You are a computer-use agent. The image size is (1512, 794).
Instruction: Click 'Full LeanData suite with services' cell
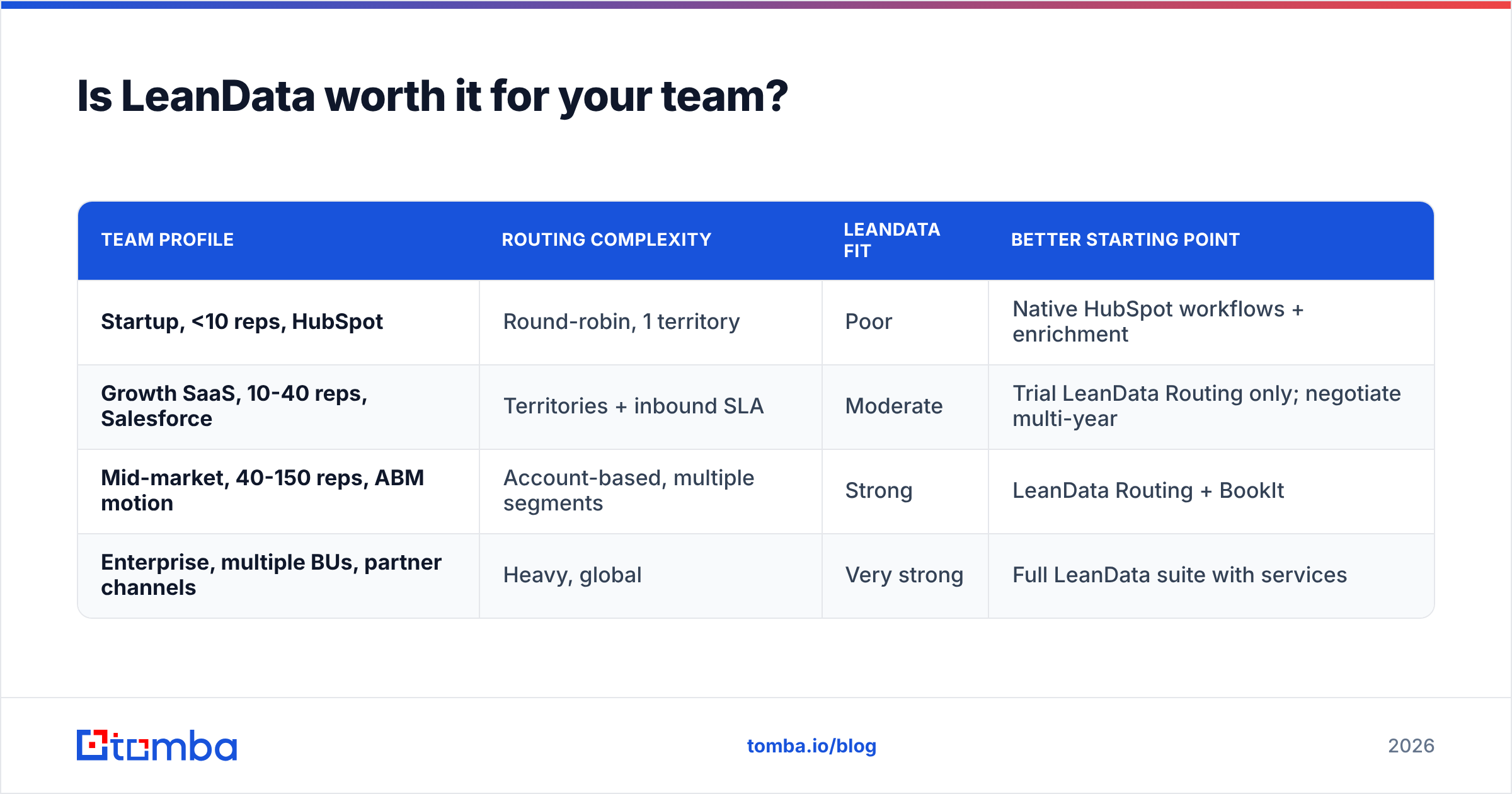coord(1211,575)
